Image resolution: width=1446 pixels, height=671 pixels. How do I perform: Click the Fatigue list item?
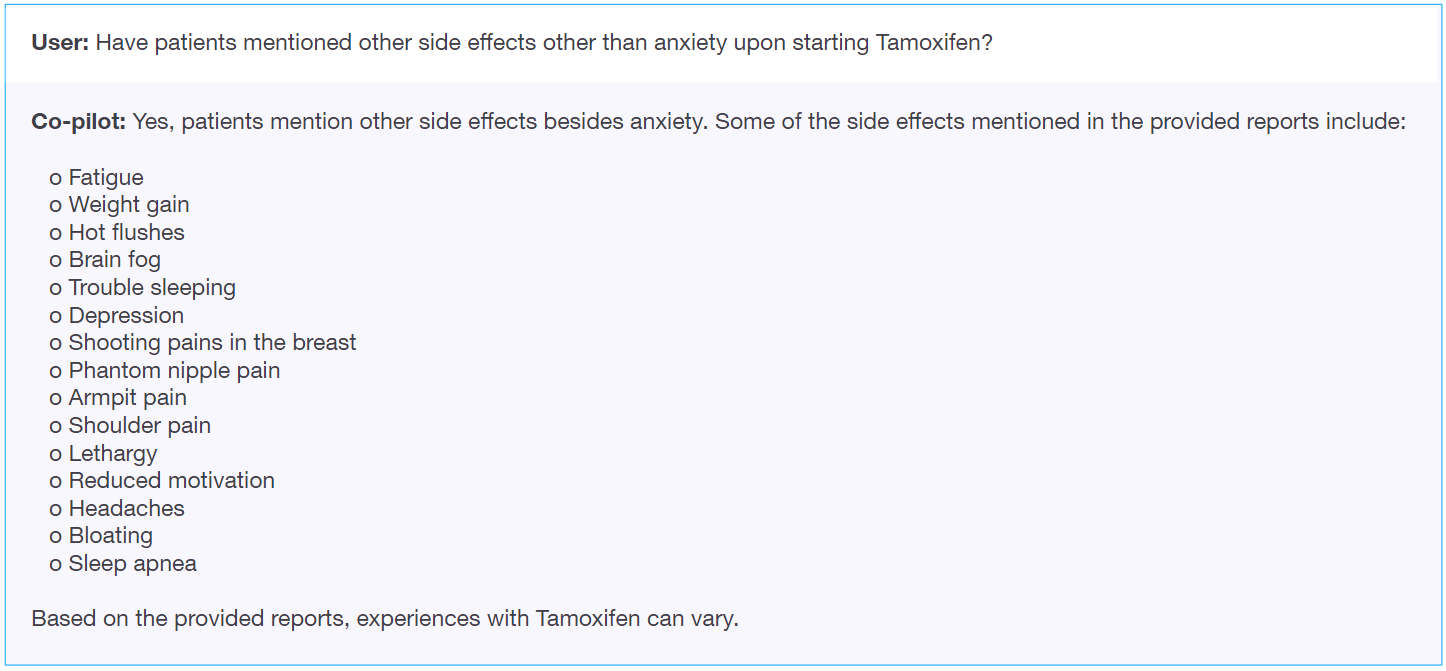[x=105, y=178]
